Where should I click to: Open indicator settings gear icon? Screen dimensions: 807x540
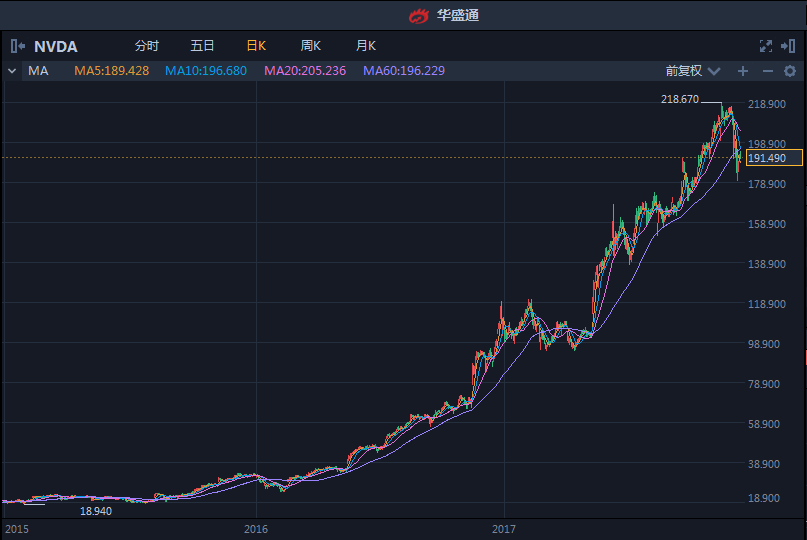click(790, 71)
